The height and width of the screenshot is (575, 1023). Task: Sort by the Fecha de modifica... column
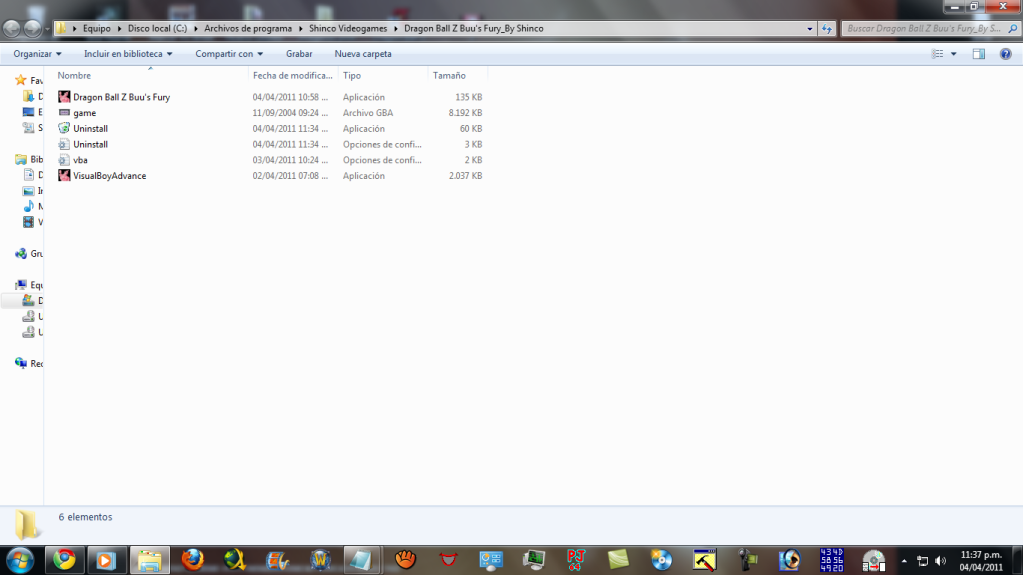click(x=293, y=76)
